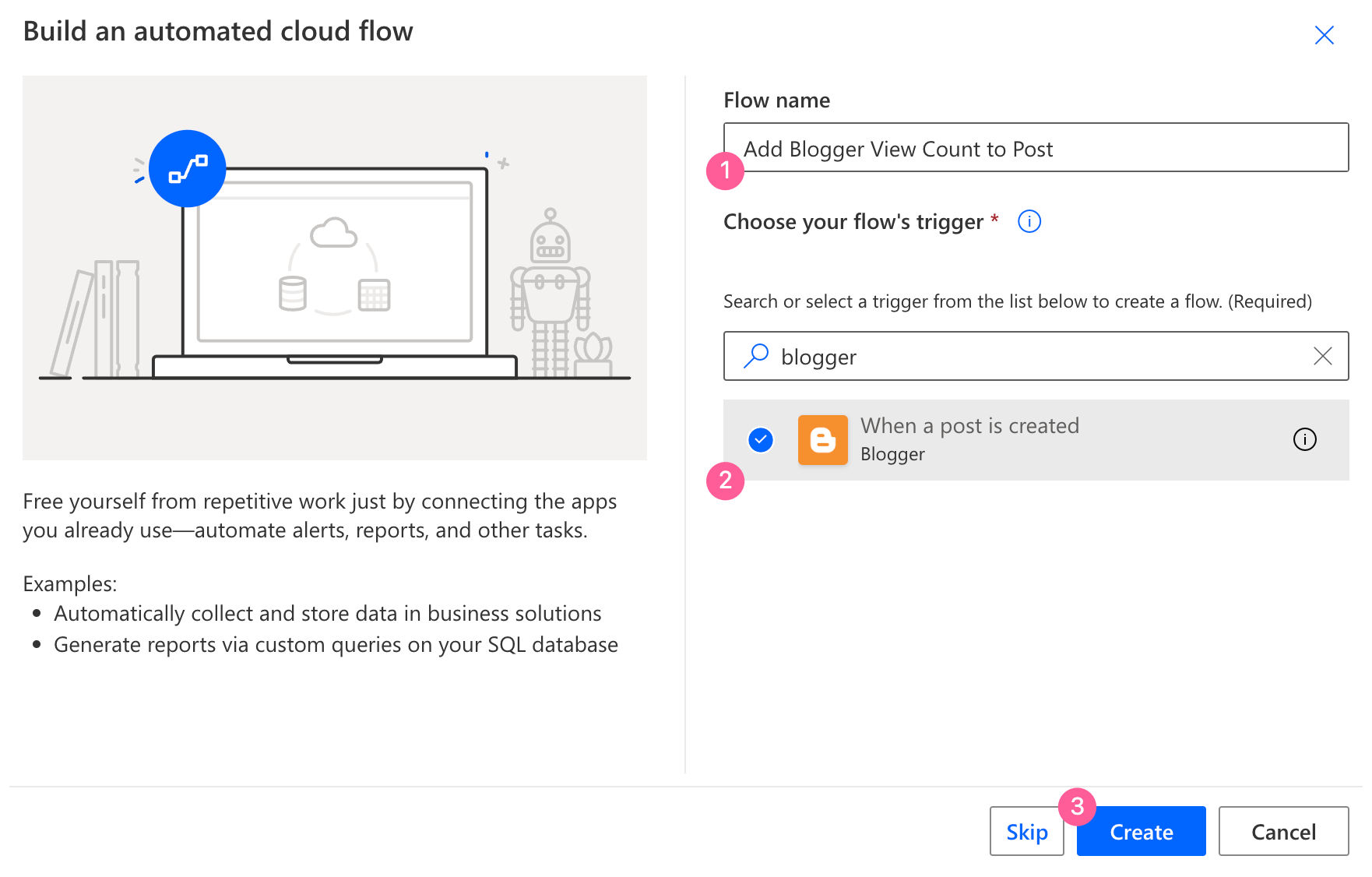The image size is (1372, 877).
Task: Click the Skip button
Action: (1026, 831)
